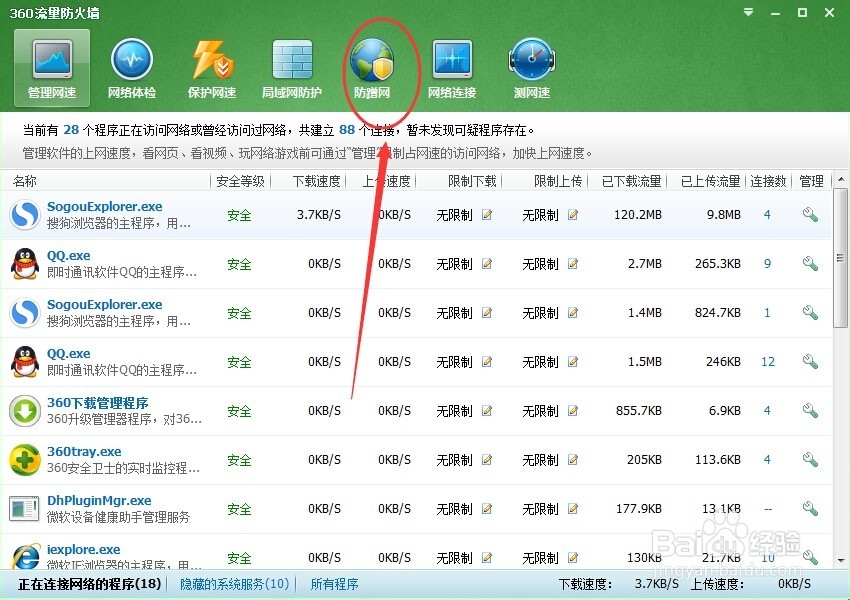The width and height of the screenshot is (850, 600).
Task: Click the iexplore.exe browser icon
Action: pyautogui.click(x=25, y=555)
